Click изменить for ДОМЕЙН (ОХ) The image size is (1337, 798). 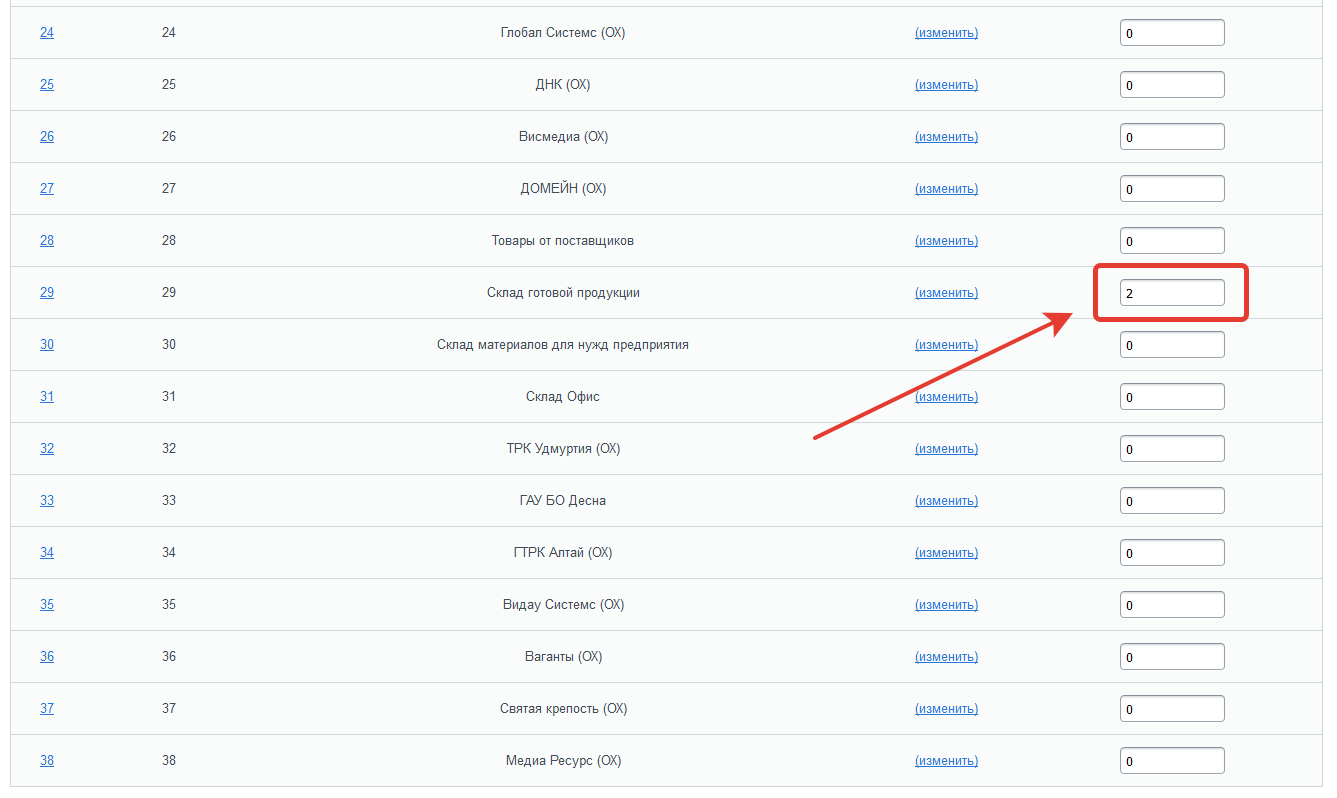946,189
